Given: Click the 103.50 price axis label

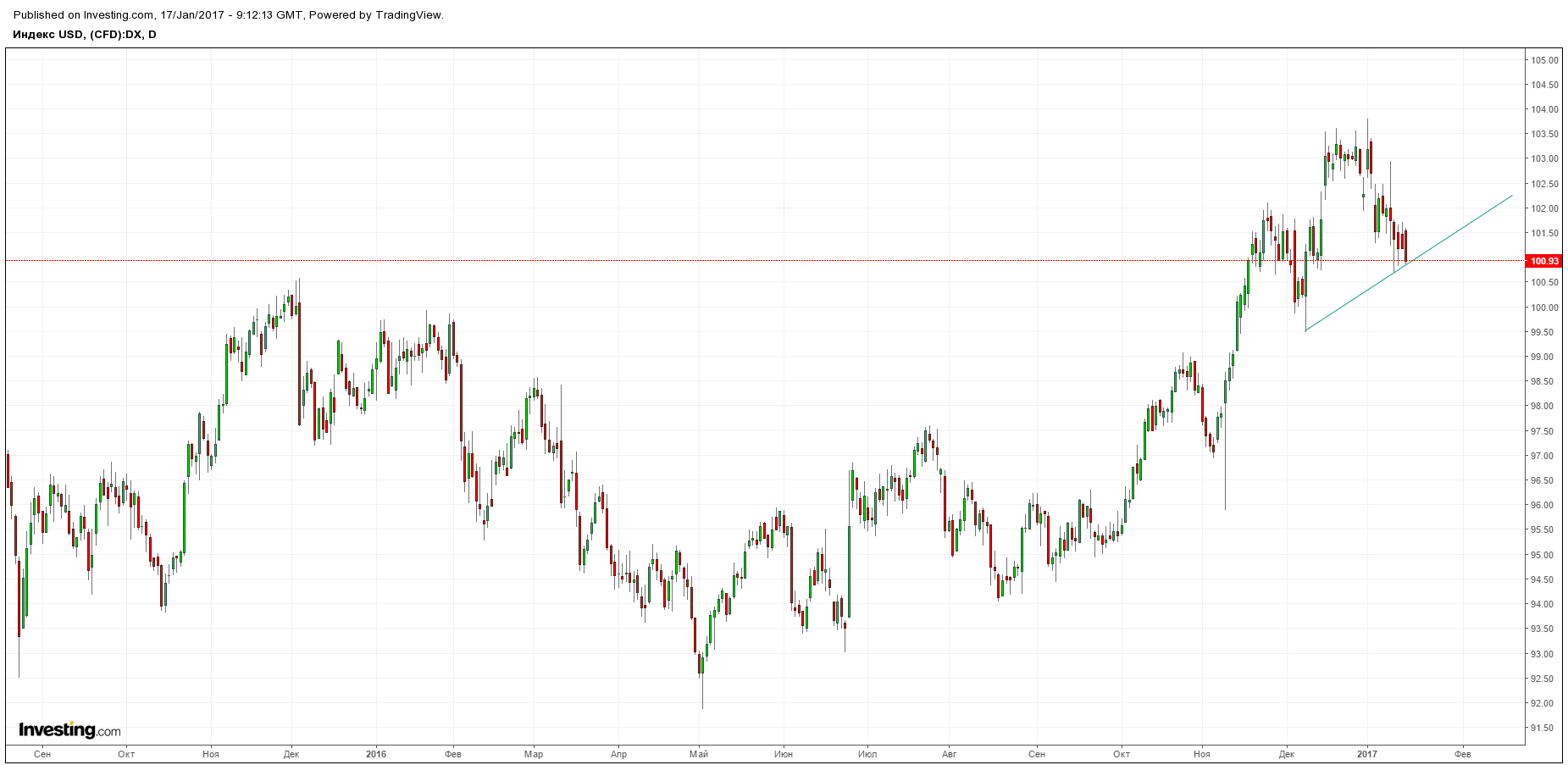Looking at the screenshot, I should click(1544, 134).
